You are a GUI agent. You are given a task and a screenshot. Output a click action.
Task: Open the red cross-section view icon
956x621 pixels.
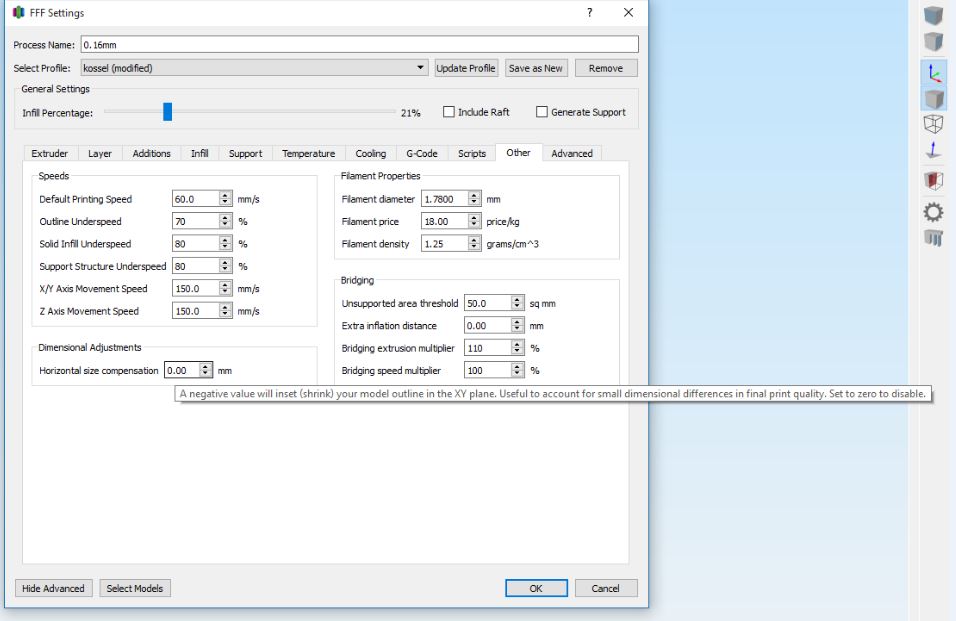point(932,182)
